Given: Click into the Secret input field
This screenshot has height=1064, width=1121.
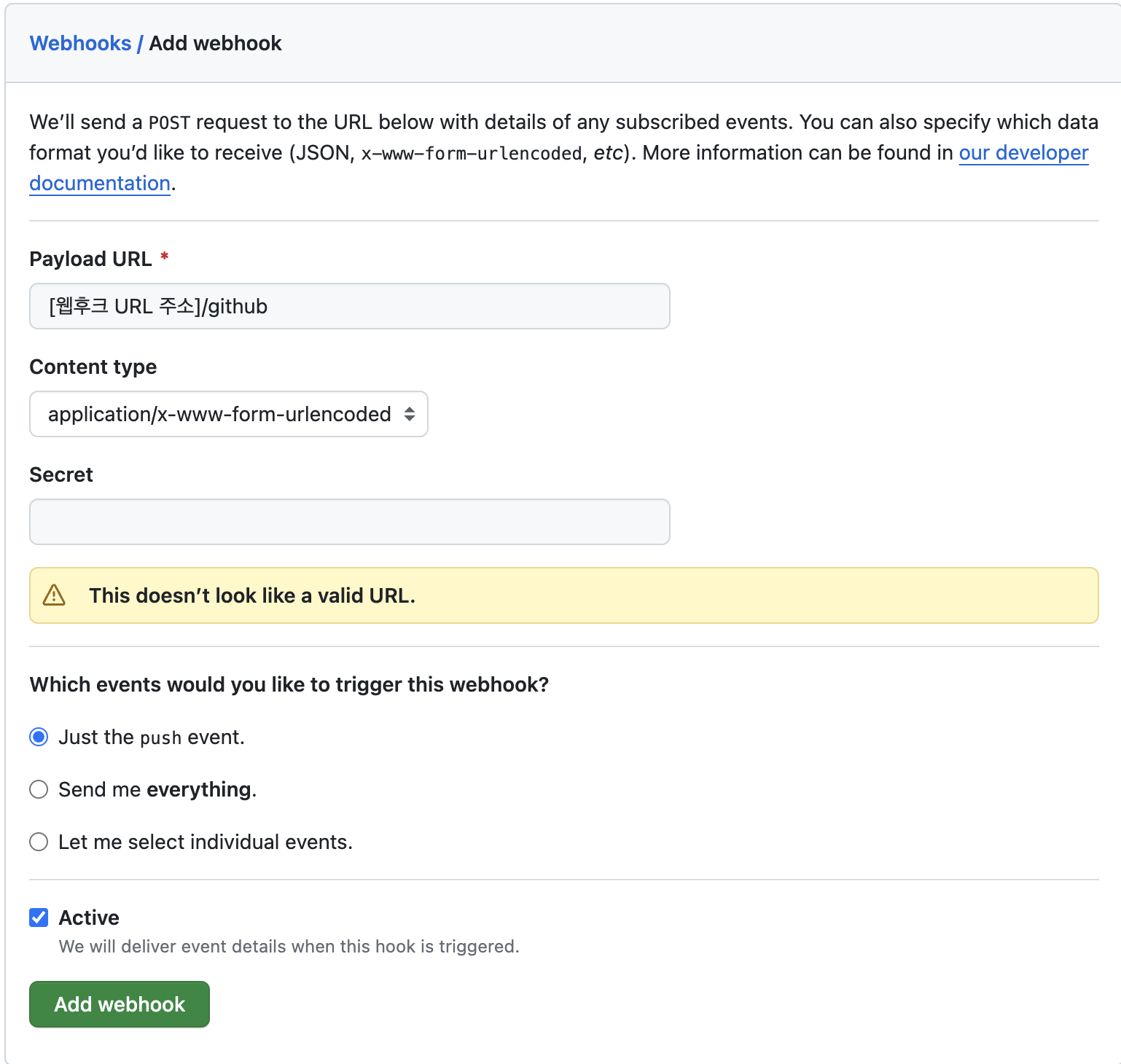Looking at the screenshot, I should click(349, 522).
